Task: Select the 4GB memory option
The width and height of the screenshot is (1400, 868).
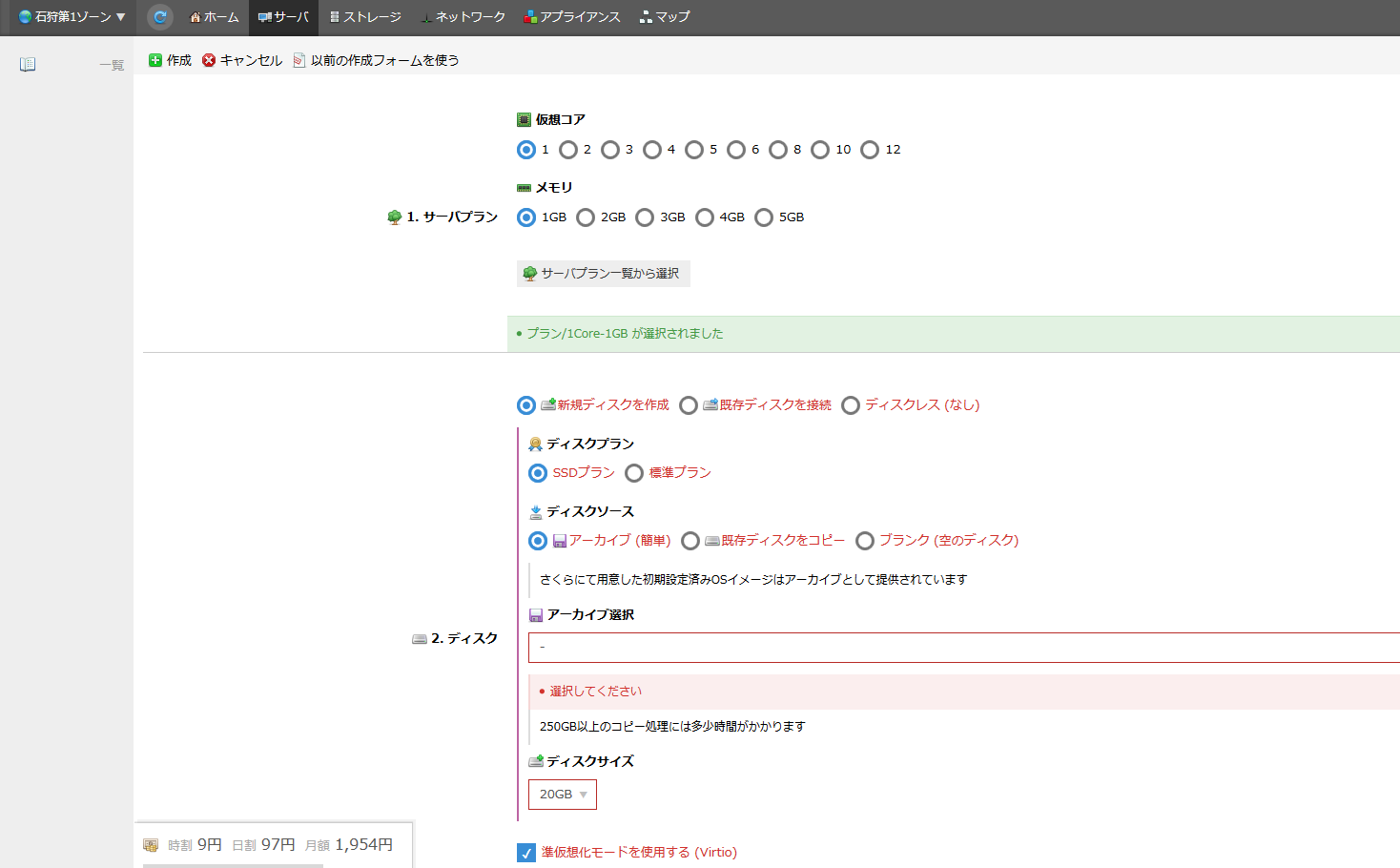Action: pyautogui.click(x=705, y=217)
